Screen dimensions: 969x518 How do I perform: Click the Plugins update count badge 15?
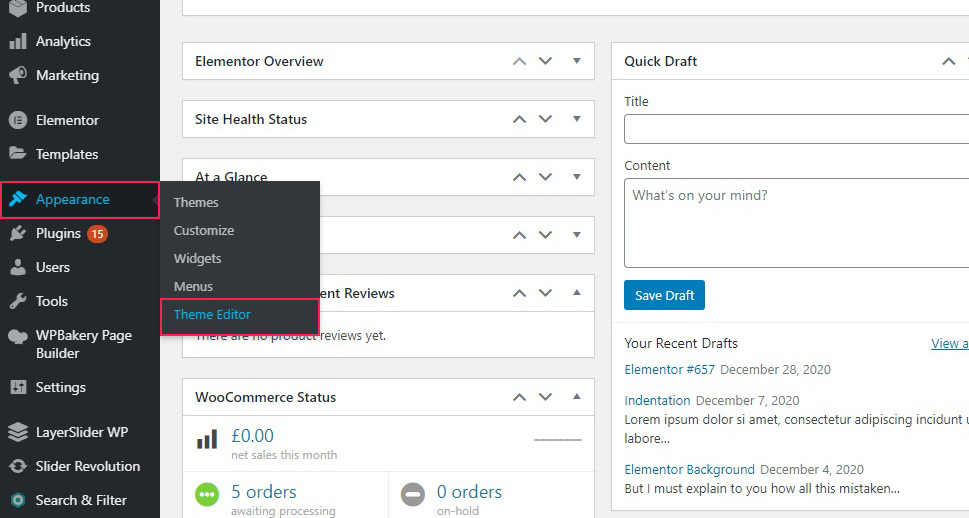point(97,234)
